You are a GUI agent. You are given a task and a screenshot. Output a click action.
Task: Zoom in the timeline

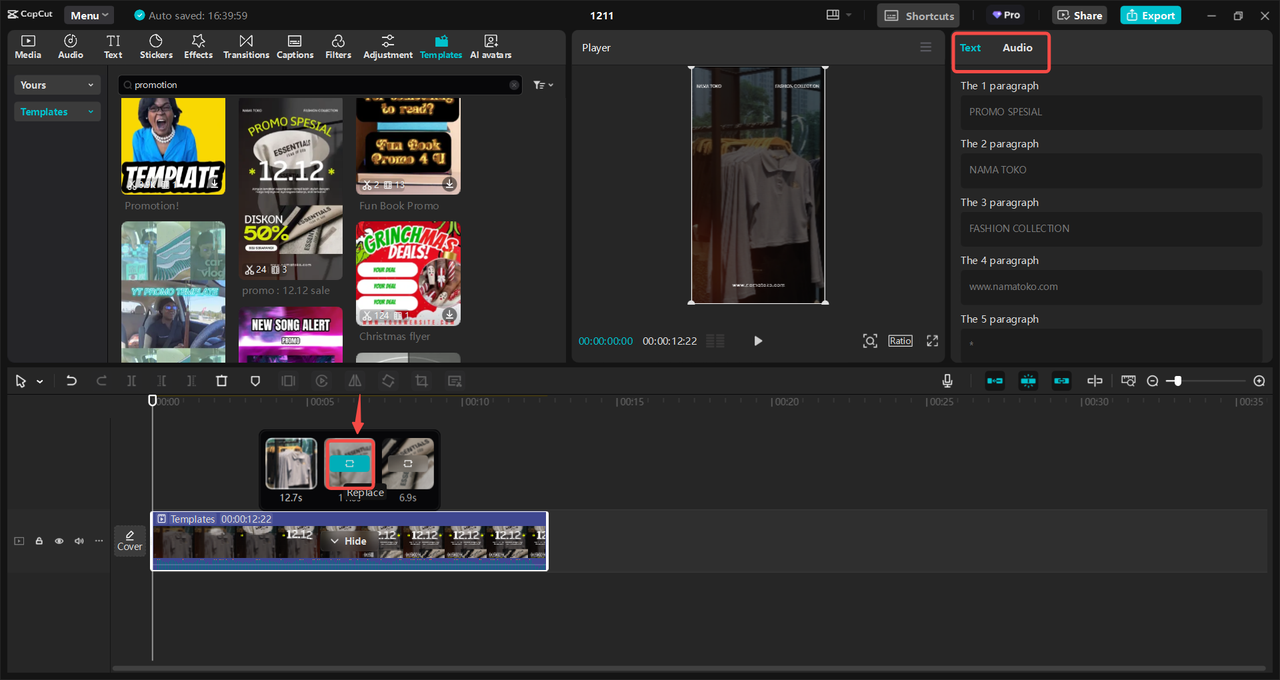[1259, 381]
